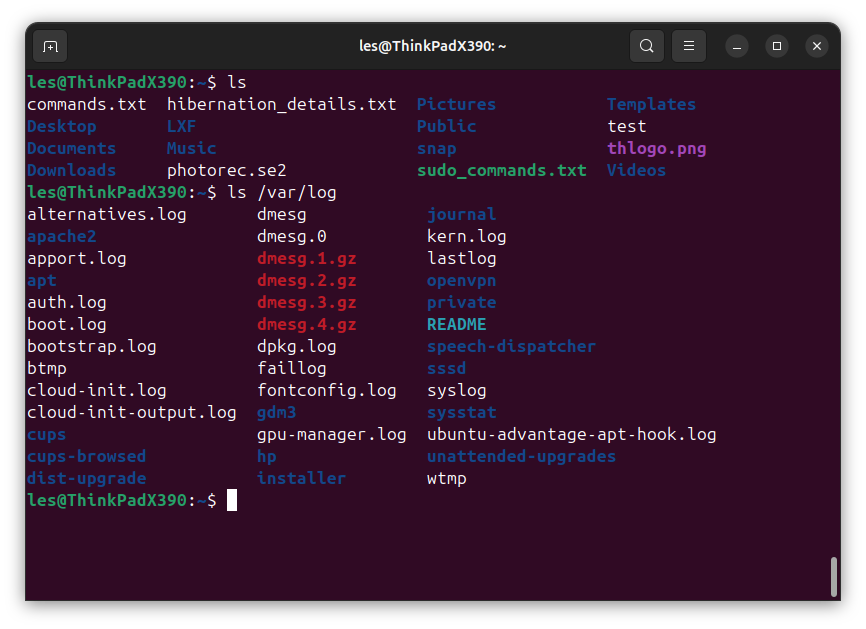This screenshot has width=866, height=629.
Task: Select the Templates folder name
Action: (x=650, y=104)
